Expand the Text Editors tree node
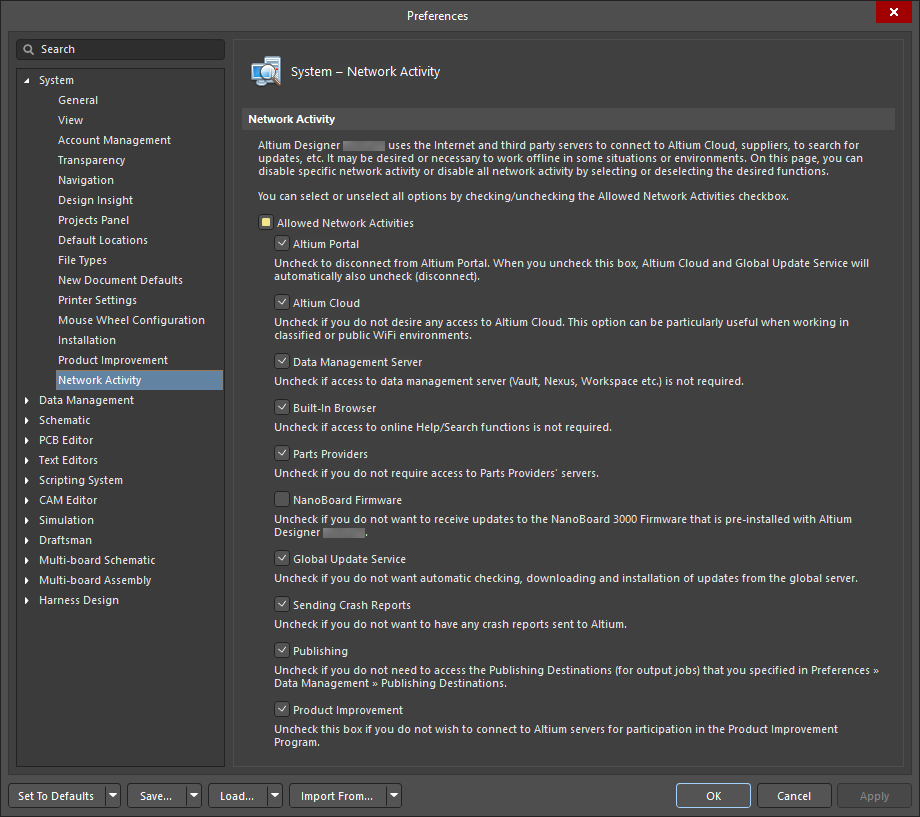This screenshot has height=817, width=920. click(x=26, y=460)
